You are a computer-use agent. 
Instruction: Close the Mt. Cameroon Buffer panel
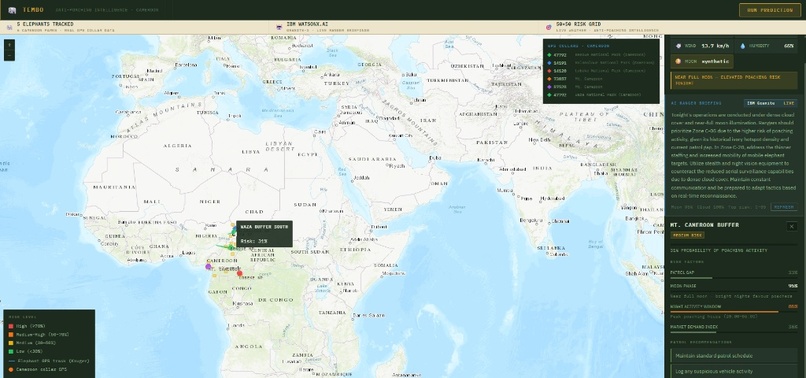point(792,226)
